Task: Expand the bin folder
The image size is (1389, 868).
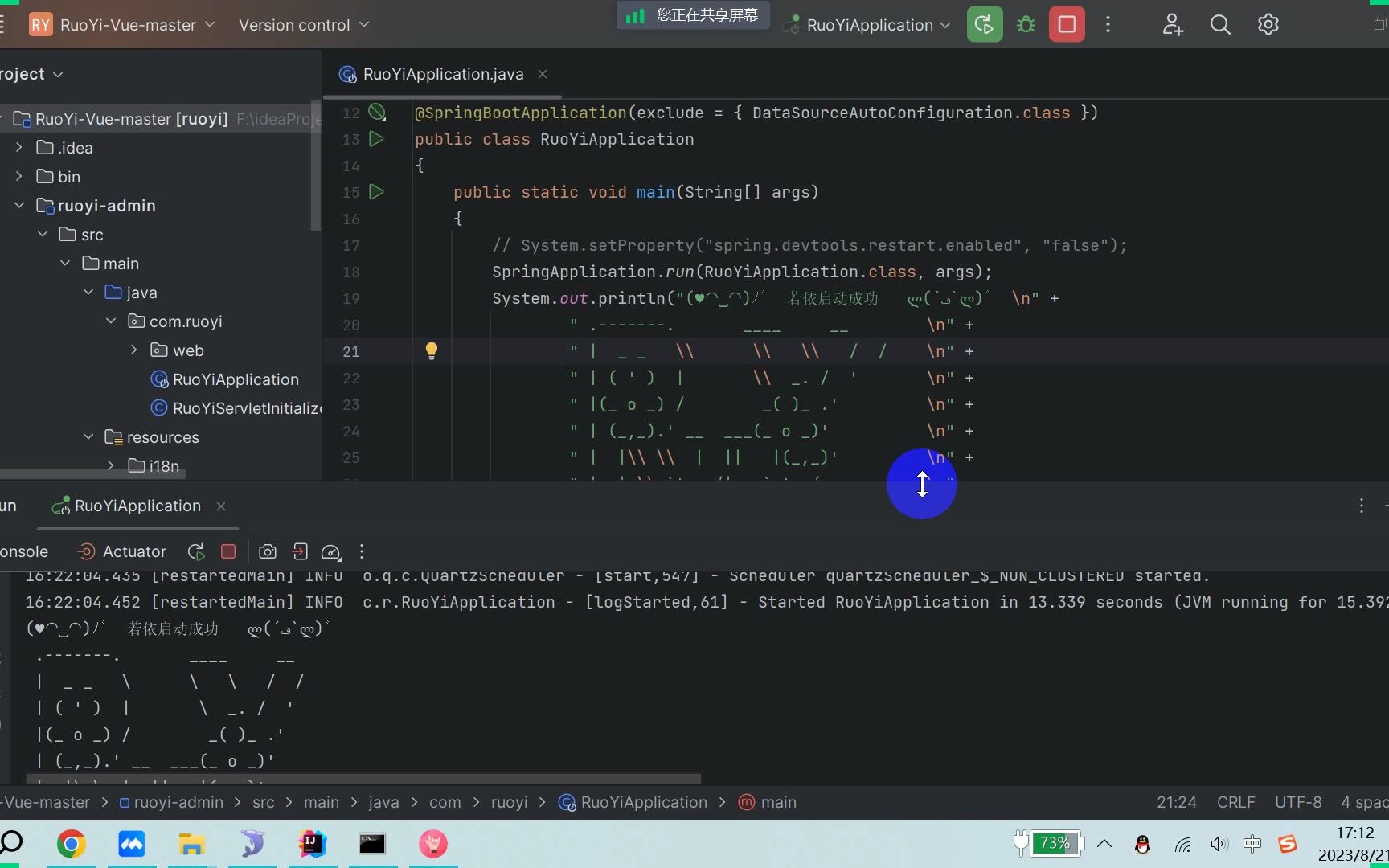Action: [x=19, y=176]
